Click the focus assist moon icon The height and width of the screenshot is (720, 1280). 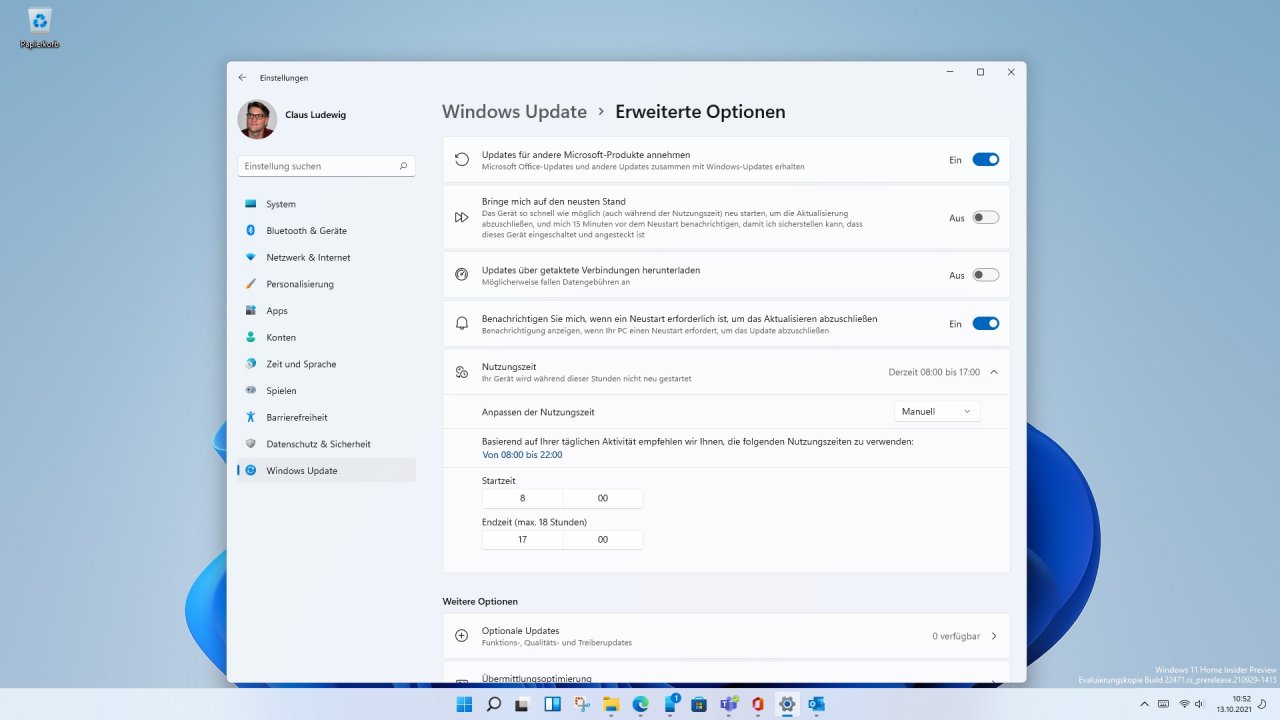[1264, 704]
